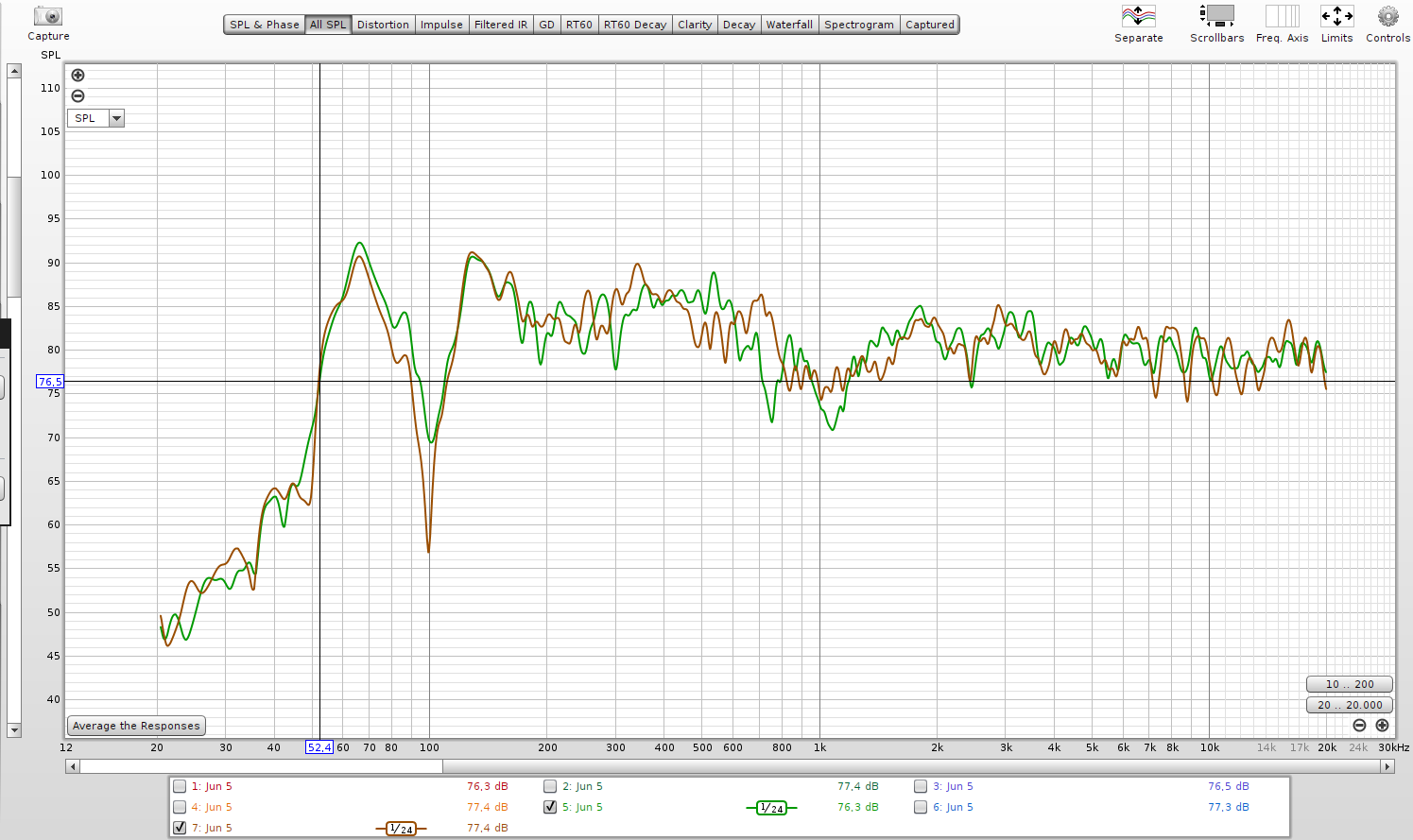This screenshot has width=1413, height=840.
Task: Open Freq. Axis toggle icon
Action: pyautogui.click(x=1283, y=16)
